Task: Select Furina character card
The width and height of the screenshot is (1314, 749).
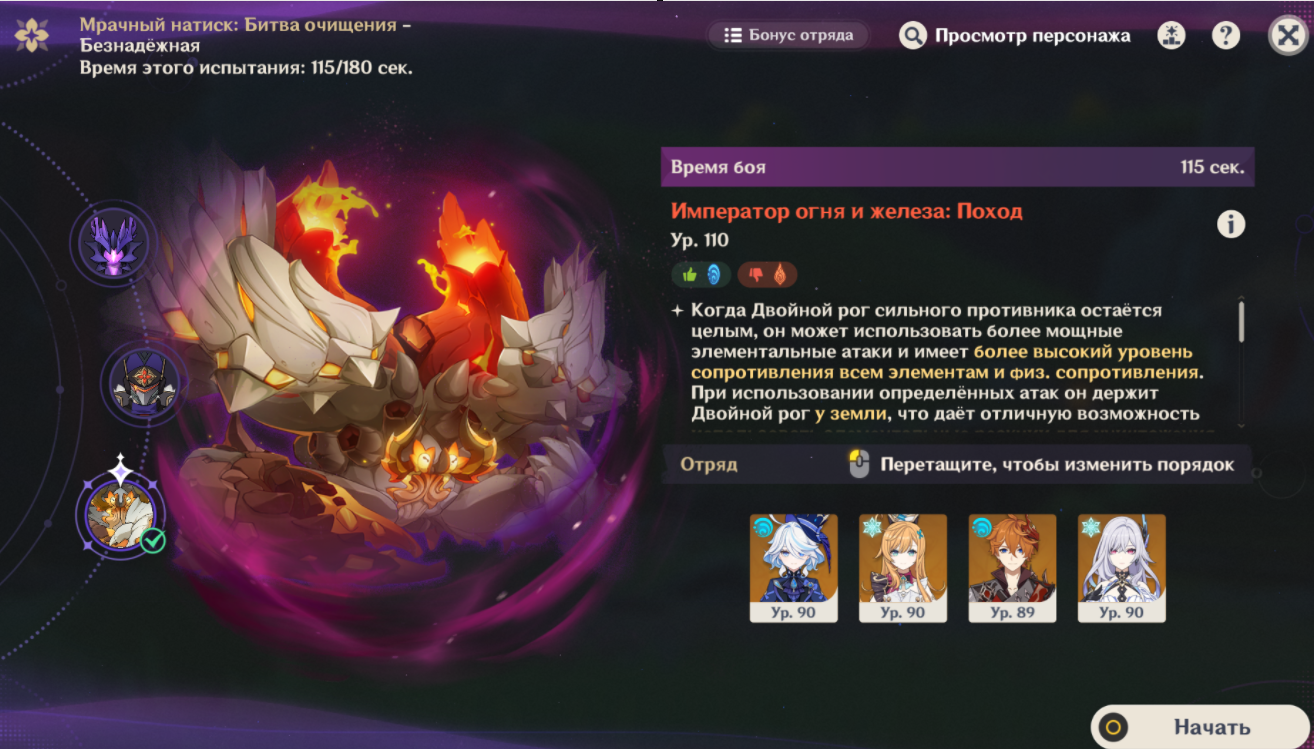Action: (x=794, y=568)
